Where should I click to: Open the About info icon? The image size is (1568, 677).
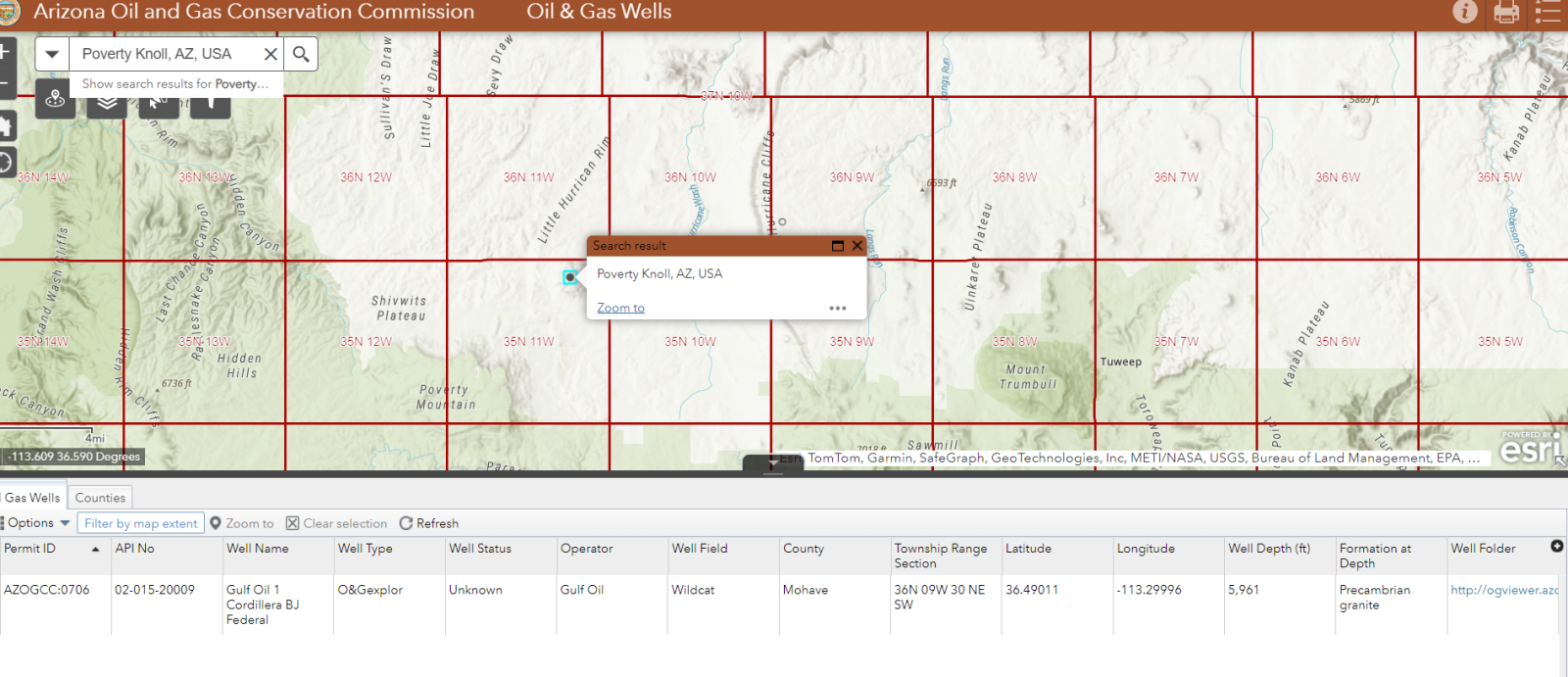[1464, 12]
